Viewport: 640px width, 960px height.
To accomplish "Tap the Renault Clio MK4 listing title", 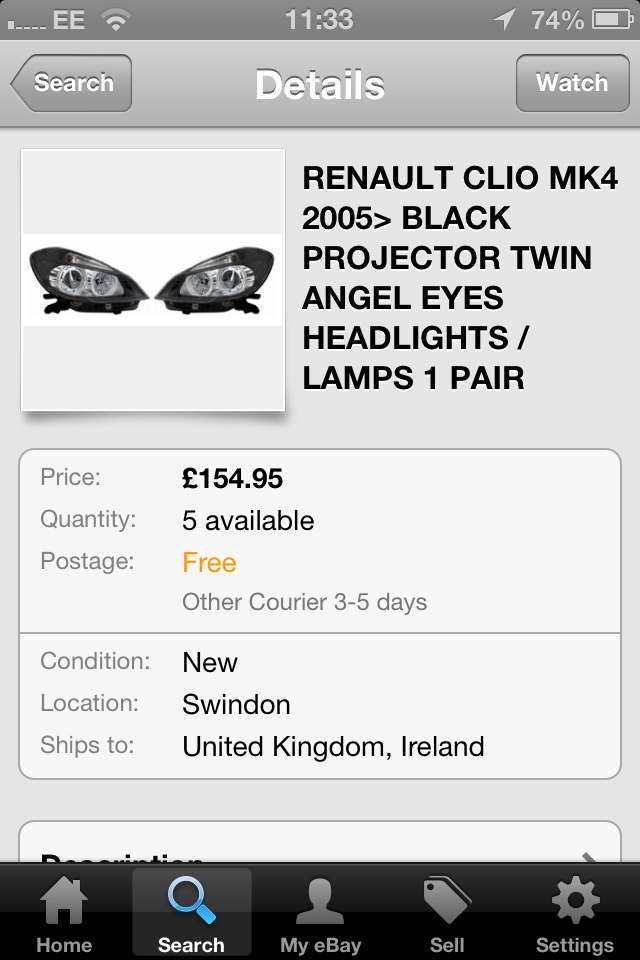I will pos(447,278).
